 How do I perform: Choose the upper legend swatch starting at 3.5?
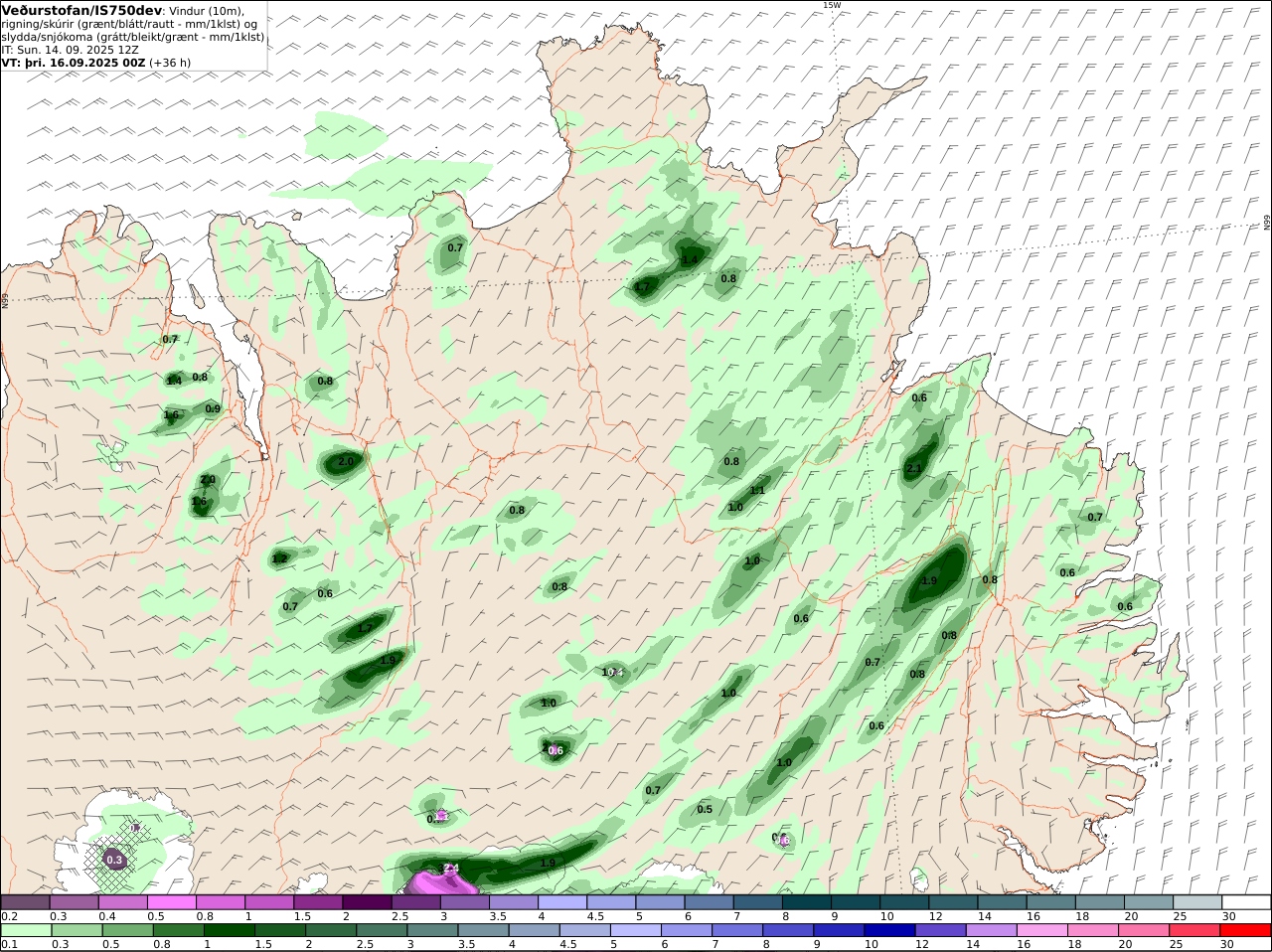click(513, 902)
